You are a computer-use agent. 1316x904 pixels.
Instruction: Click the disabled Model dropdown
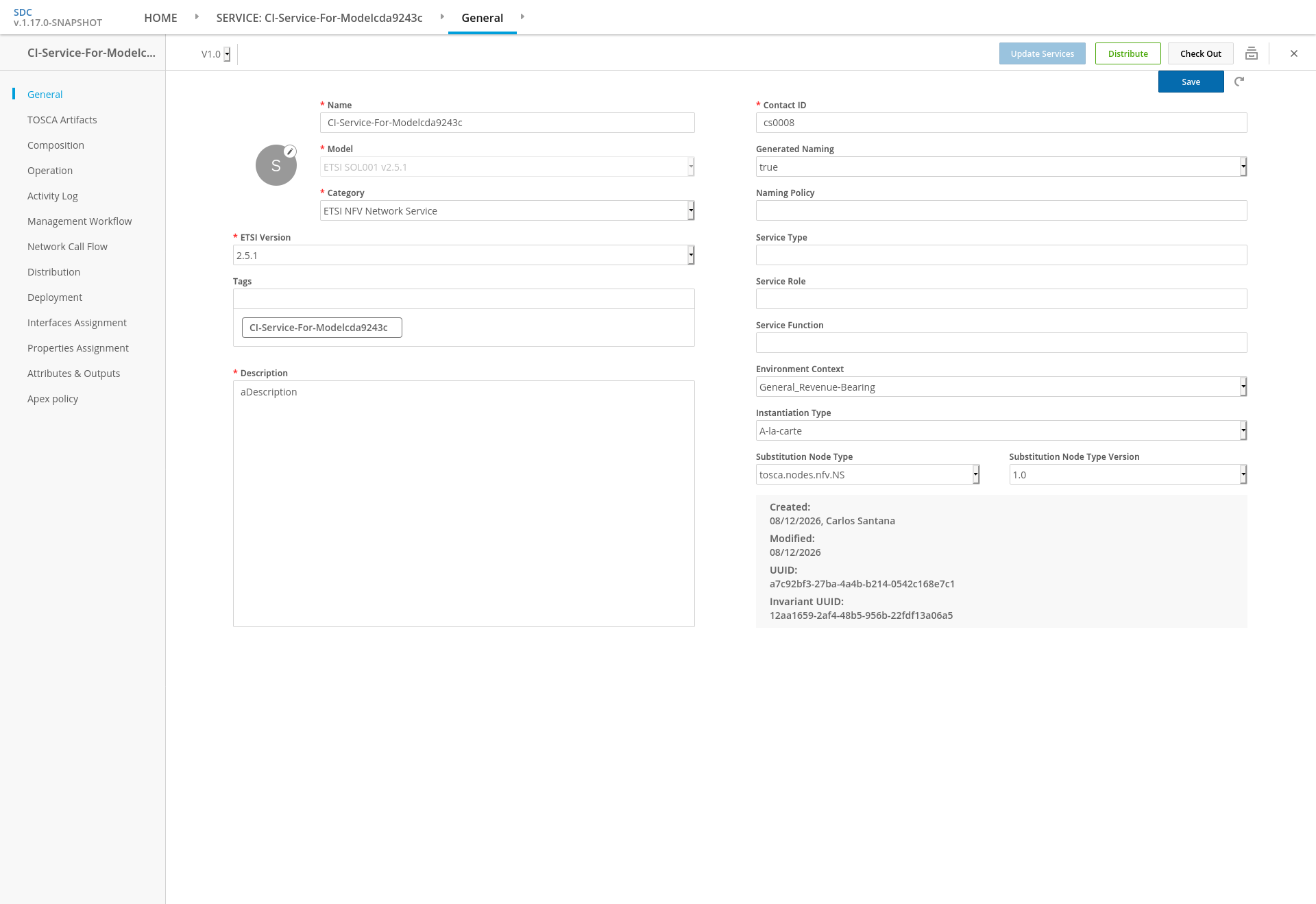coord(507,167)
